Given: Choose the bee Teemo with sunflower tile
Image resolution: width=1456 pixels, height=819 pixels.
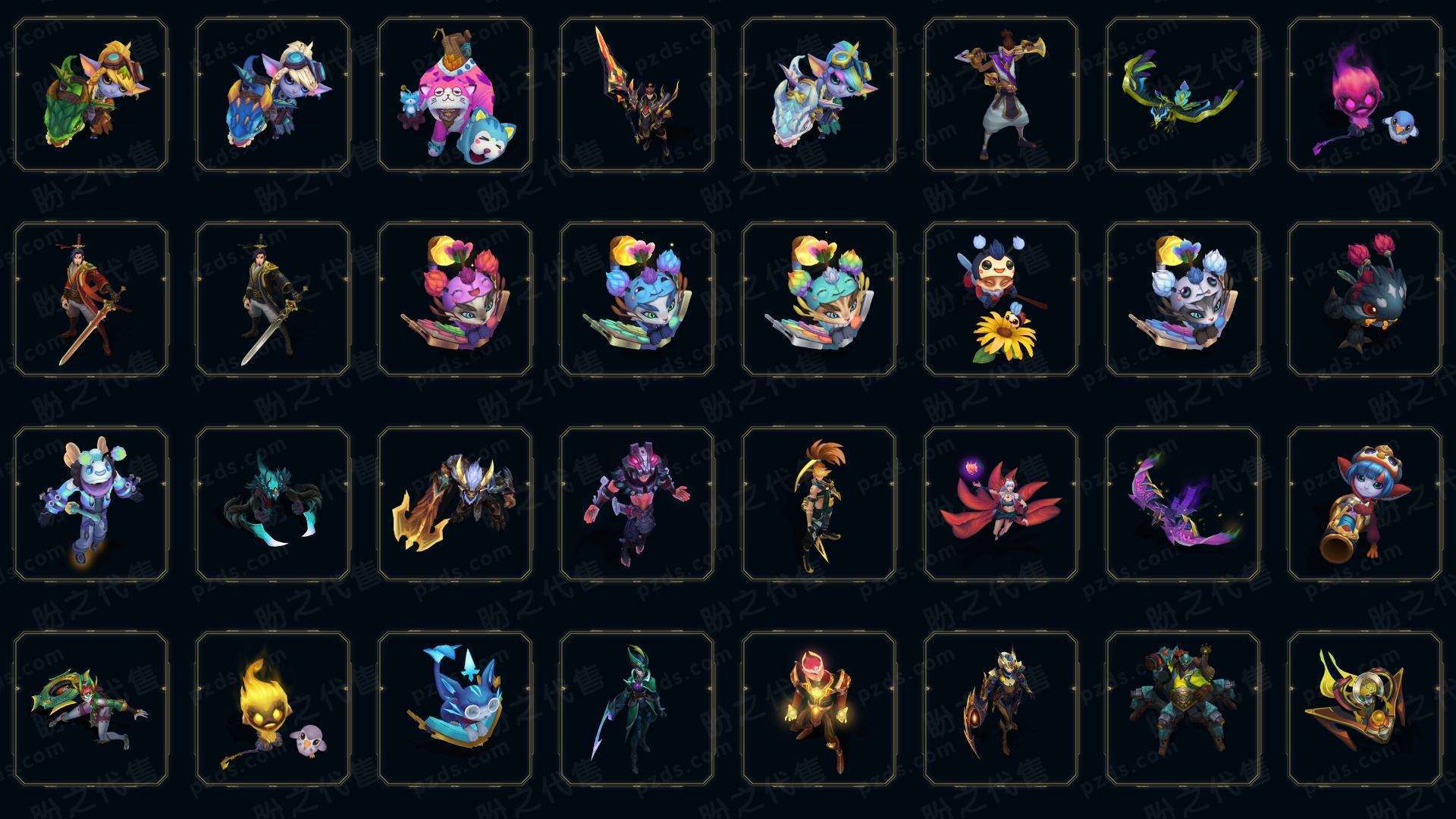Looking at the screenshot, I should pyautogui.click(x=1001, y=299).
